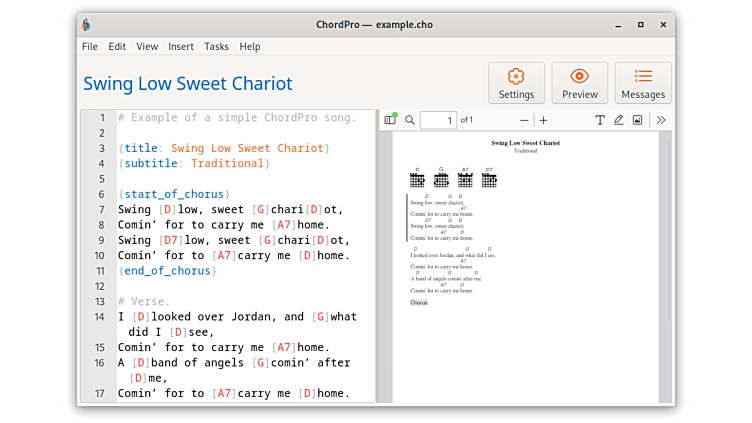Click the search magnifier in the preview toolbar
Viewport: 752px width, 423px height.
pyautogui.click(x=410, y=120)
